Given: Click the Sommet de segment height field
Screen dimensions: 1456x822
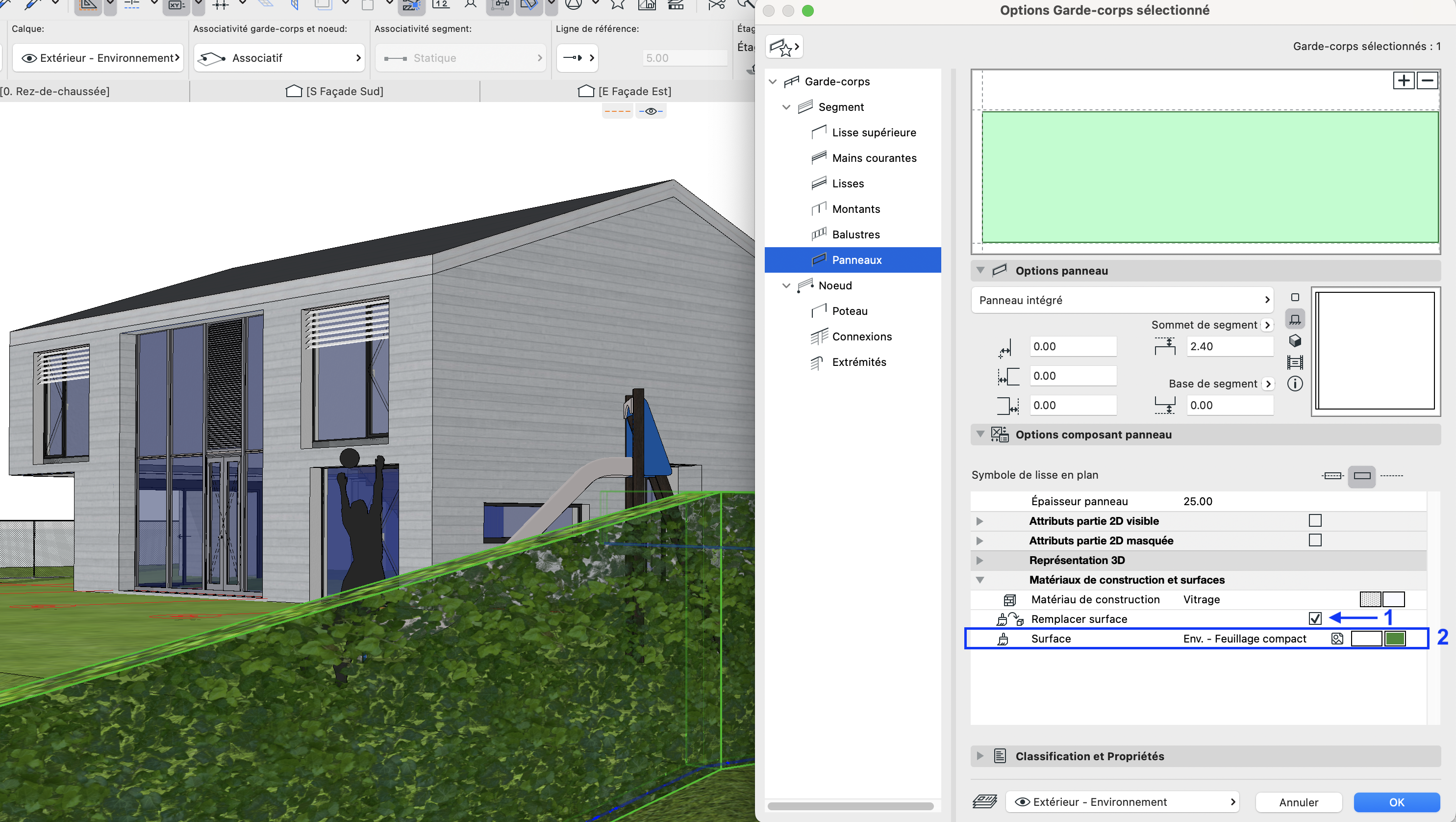Looking at the screenshot, I should [x=1230, y=347].
